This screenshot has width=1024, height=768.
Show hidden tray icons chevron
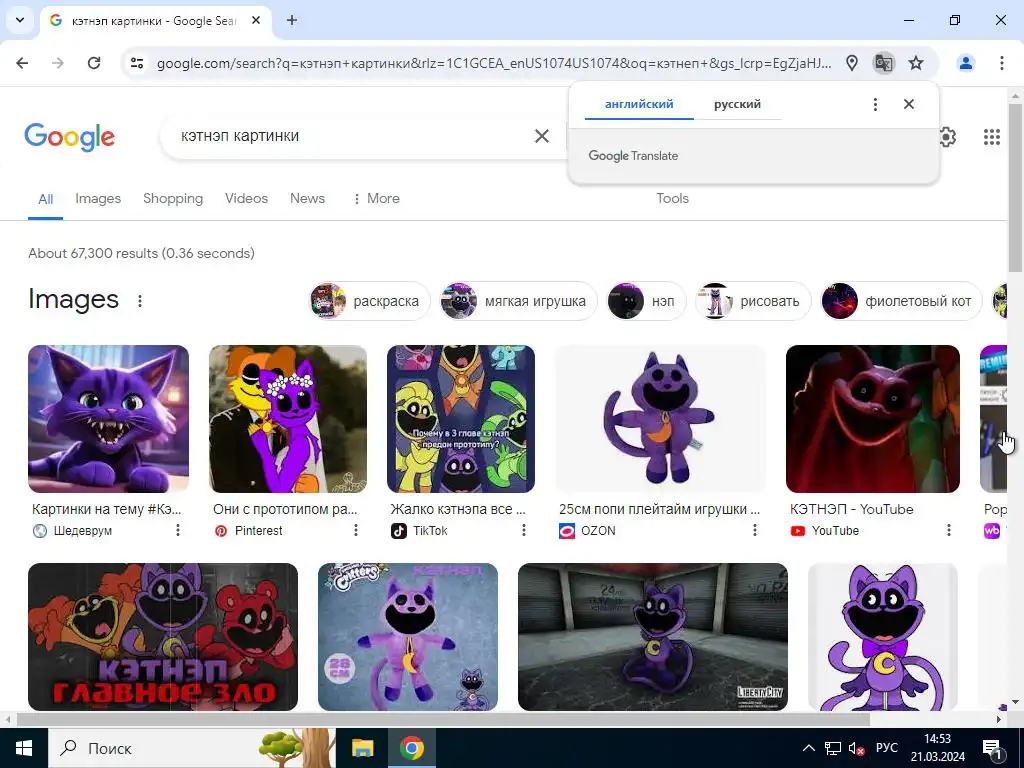point(808,748)
